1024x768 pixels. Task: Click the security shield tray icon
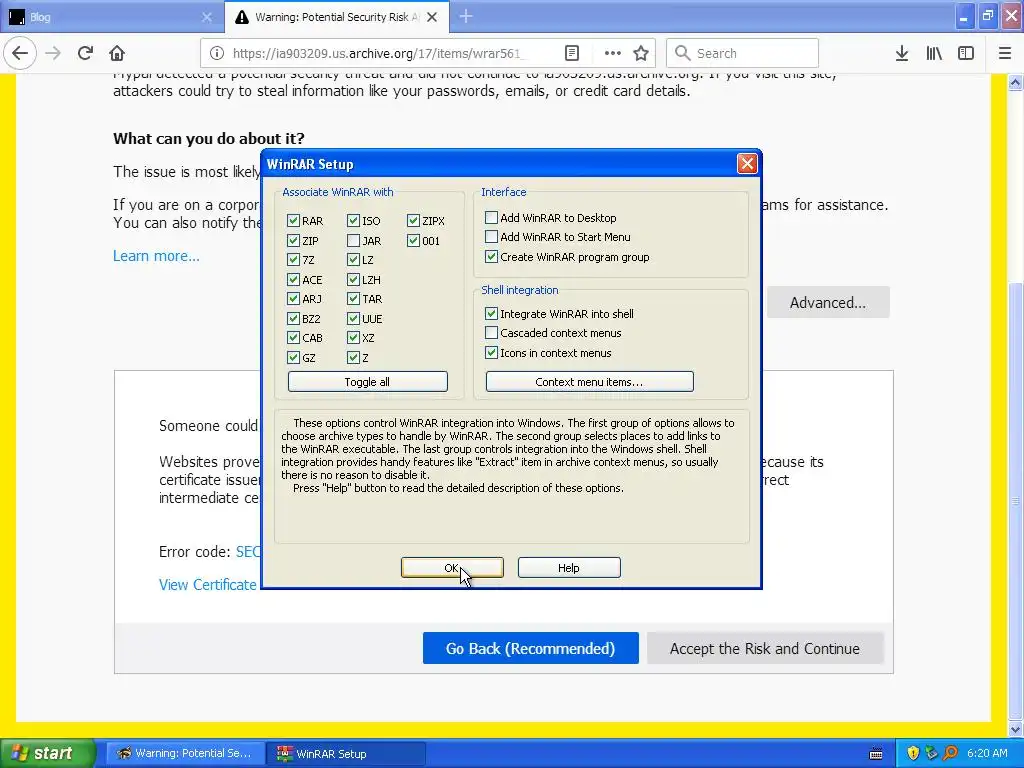(912, 753)
